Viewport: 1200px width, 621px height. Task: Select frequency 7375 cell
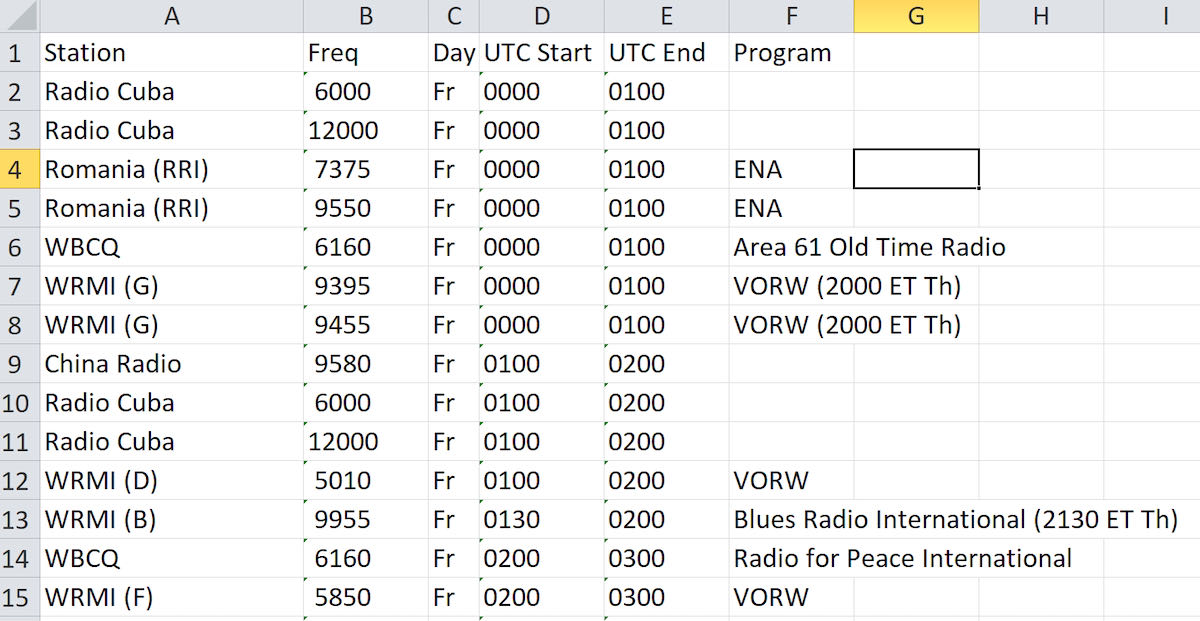click(366, 169)
